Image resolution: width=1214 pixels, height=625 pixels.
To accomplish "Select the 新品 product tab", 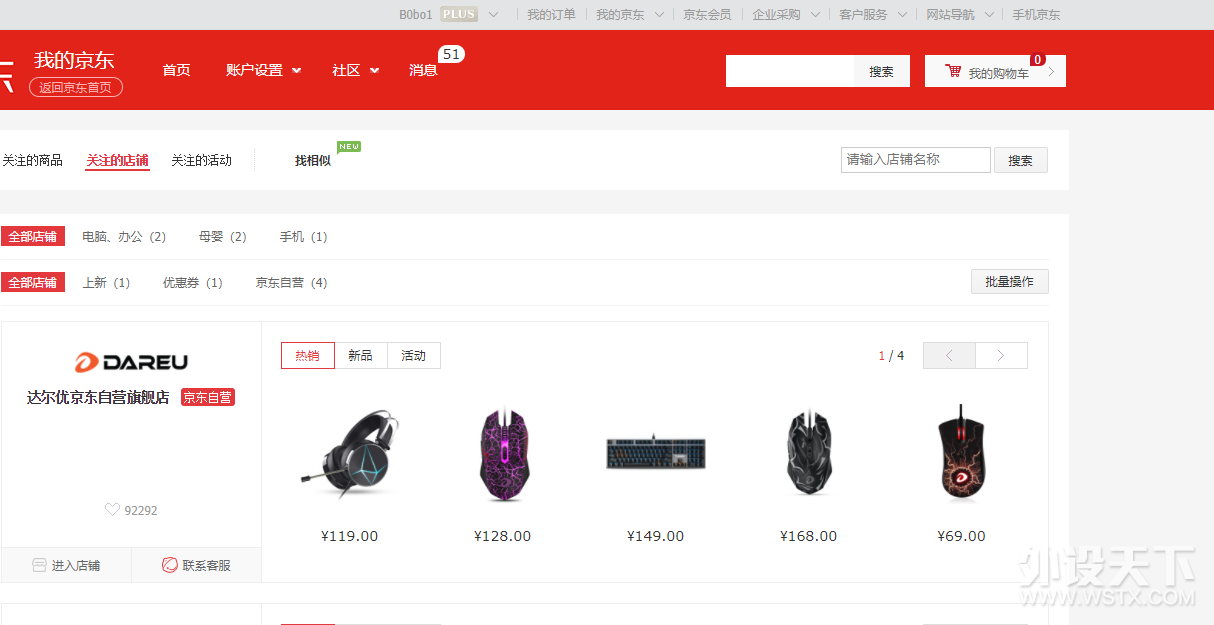I will 361,355.
